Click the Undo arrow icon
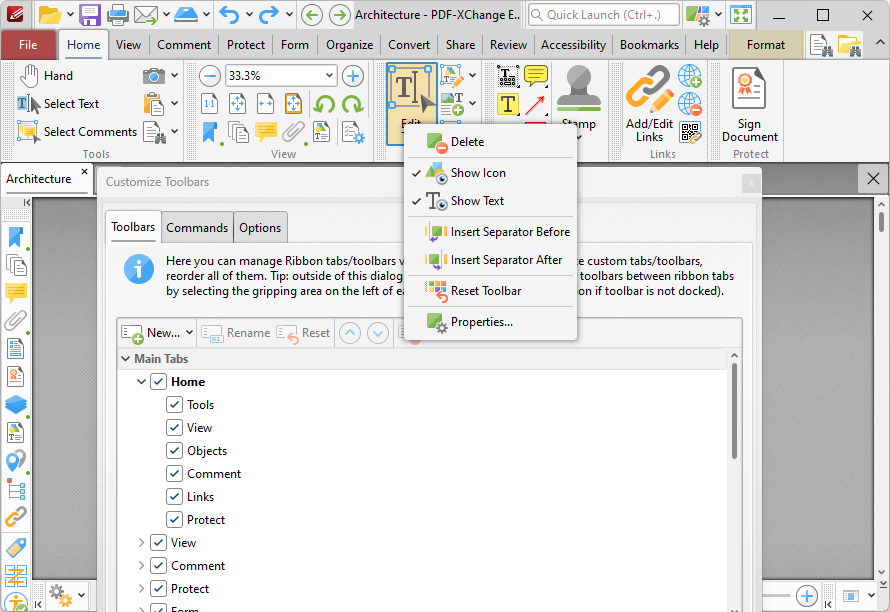The width and height of the screenshot is (890, 612). pos(229,15)
